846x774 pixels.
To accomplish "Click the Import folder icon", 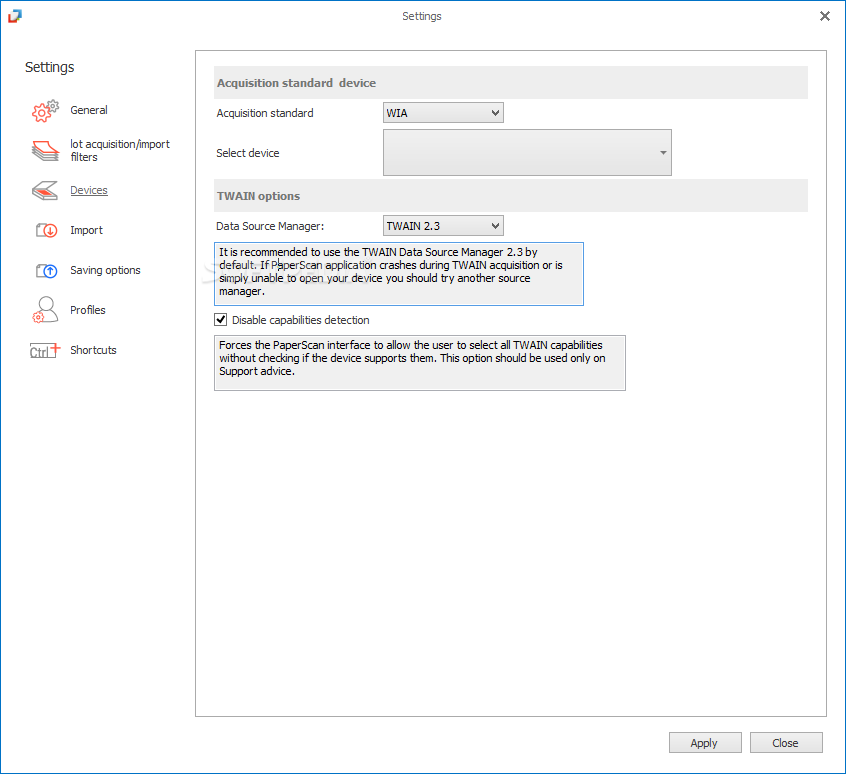I will pos(46,230).
